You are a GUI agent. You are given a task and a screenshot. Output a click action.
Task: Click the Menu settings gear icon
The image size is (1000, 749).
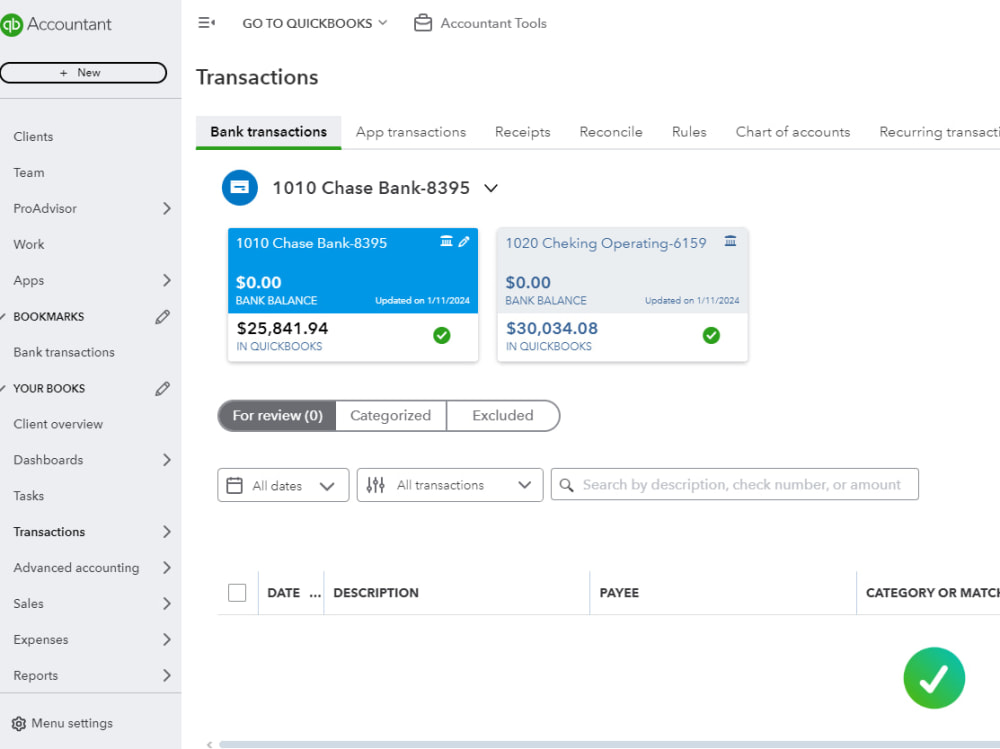[x=19, y=723]
